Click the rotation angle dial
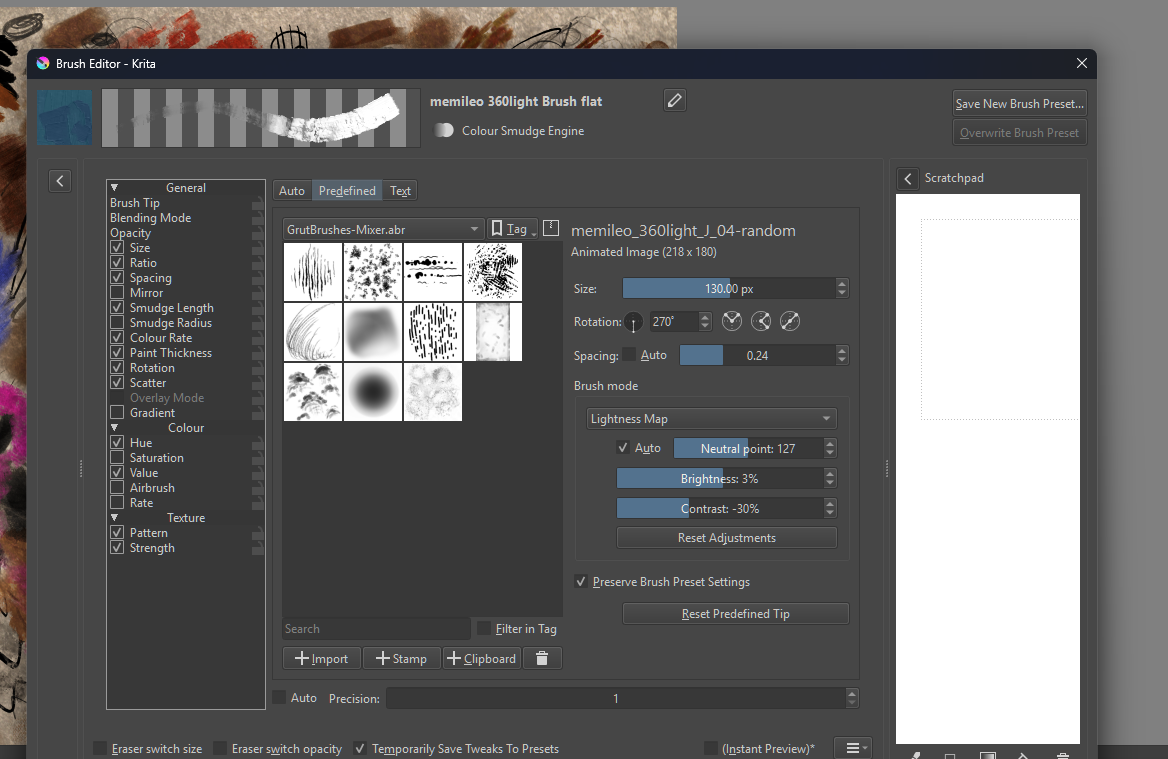This screenshot has height=759, width=1168. tap(634, 322)
